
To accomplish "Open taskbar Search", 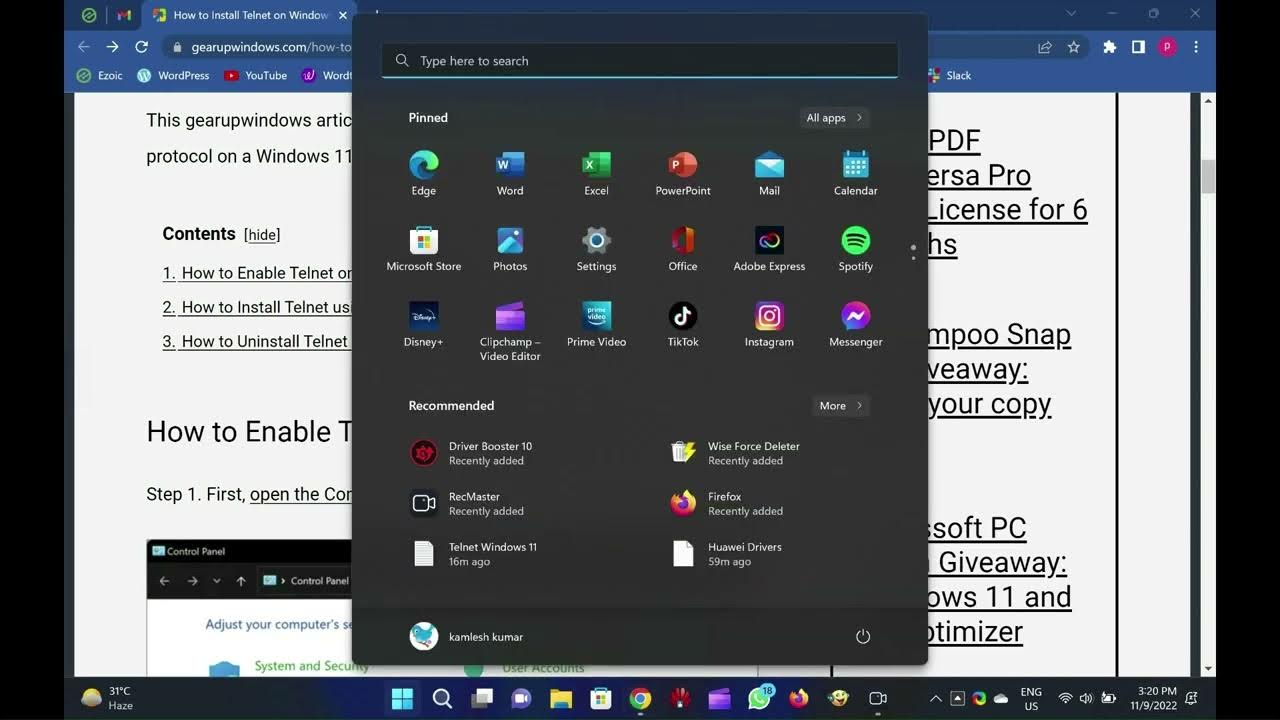I will coord(442,698).
